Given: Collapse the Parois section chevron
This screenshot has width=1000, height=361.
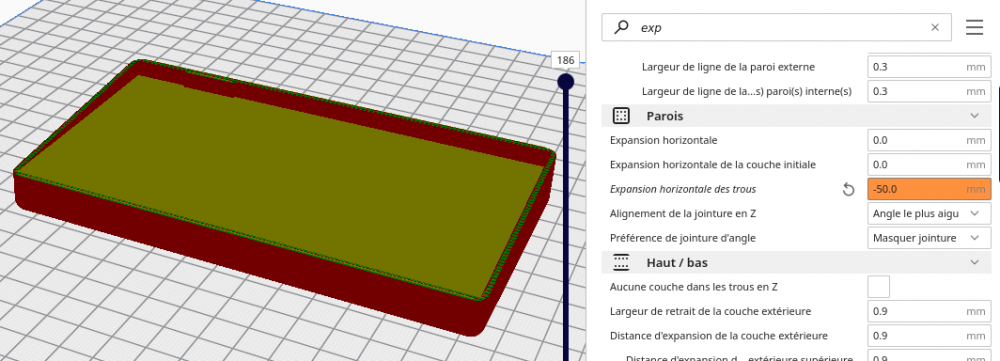Looking at the screenshot, I should pyautogui.click(x=974, y=115).
